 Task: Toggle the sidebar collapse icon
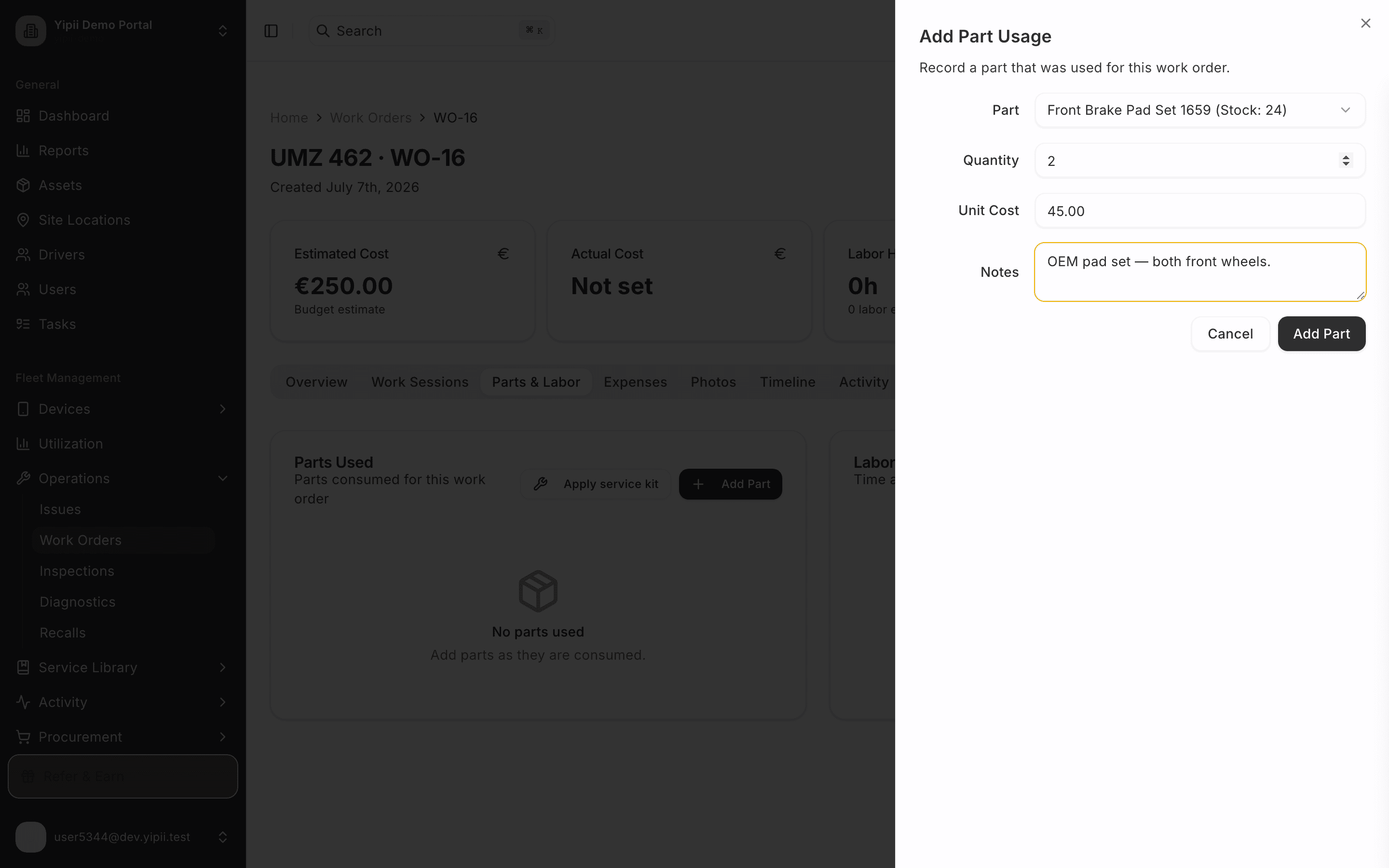pyautogui.click(x=271, y=31)
